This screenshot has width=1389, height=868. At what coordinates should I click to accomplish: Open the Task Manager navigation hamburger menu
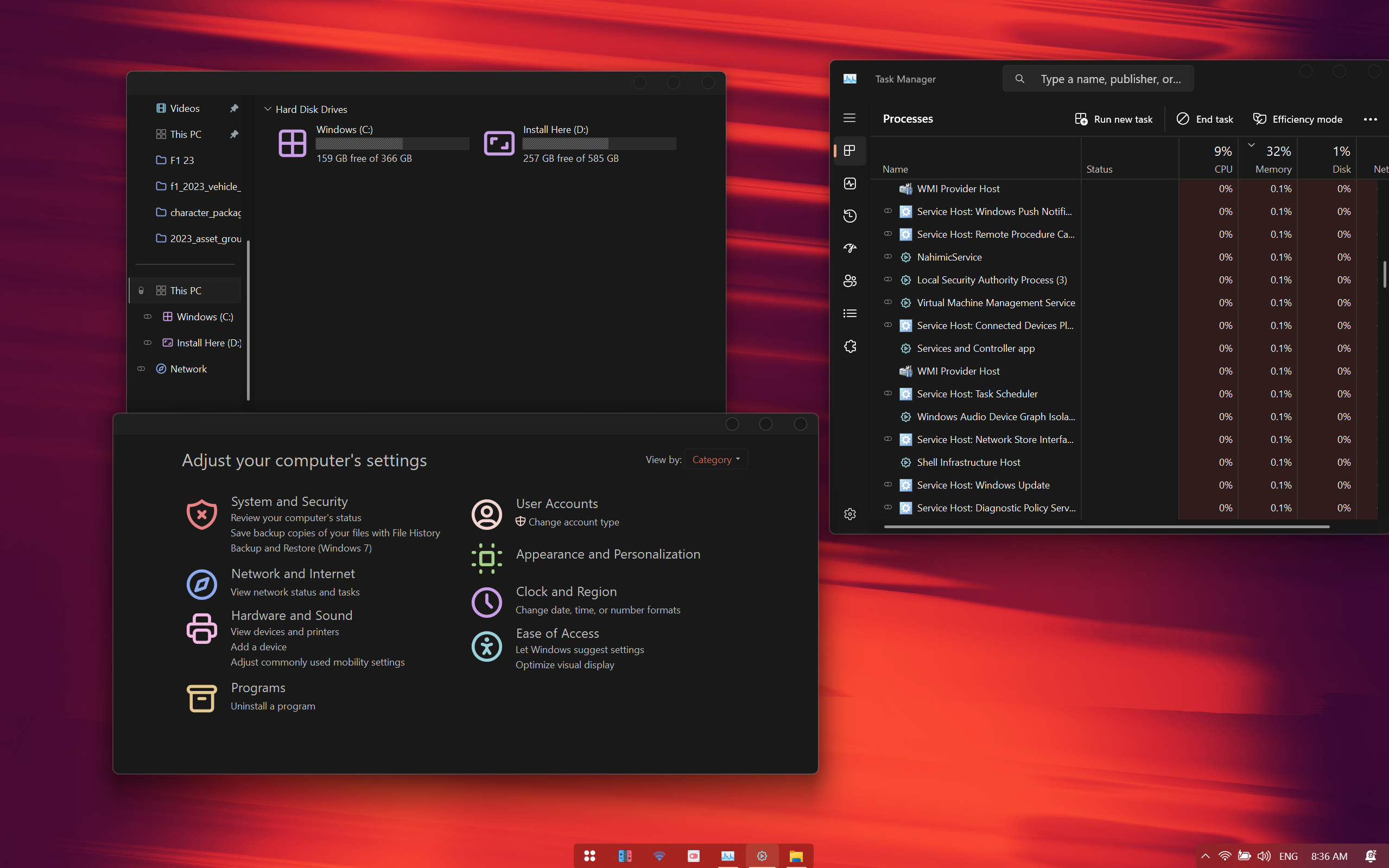coord(849,118)
